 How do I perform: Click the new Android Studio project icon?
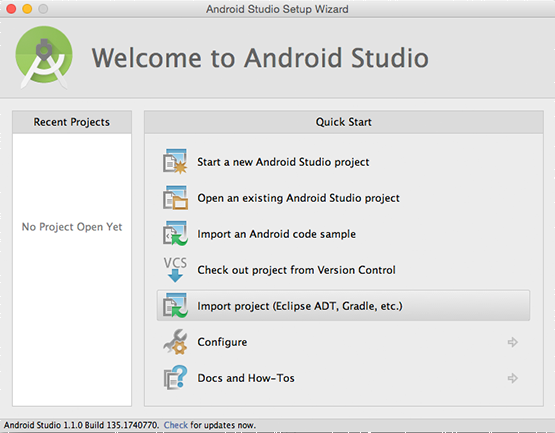(175, 161)
